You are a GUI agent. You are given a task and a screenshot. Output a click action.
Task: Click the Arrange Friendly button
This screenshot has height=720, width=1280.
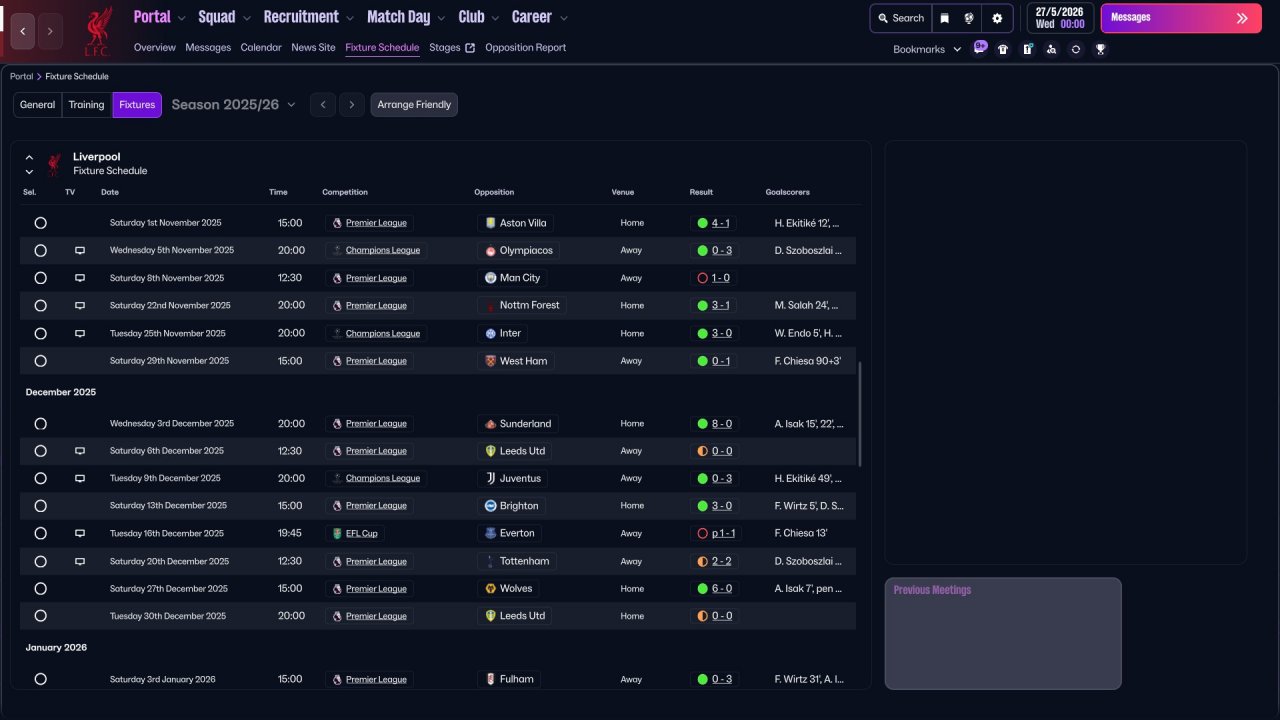[414, 105]
